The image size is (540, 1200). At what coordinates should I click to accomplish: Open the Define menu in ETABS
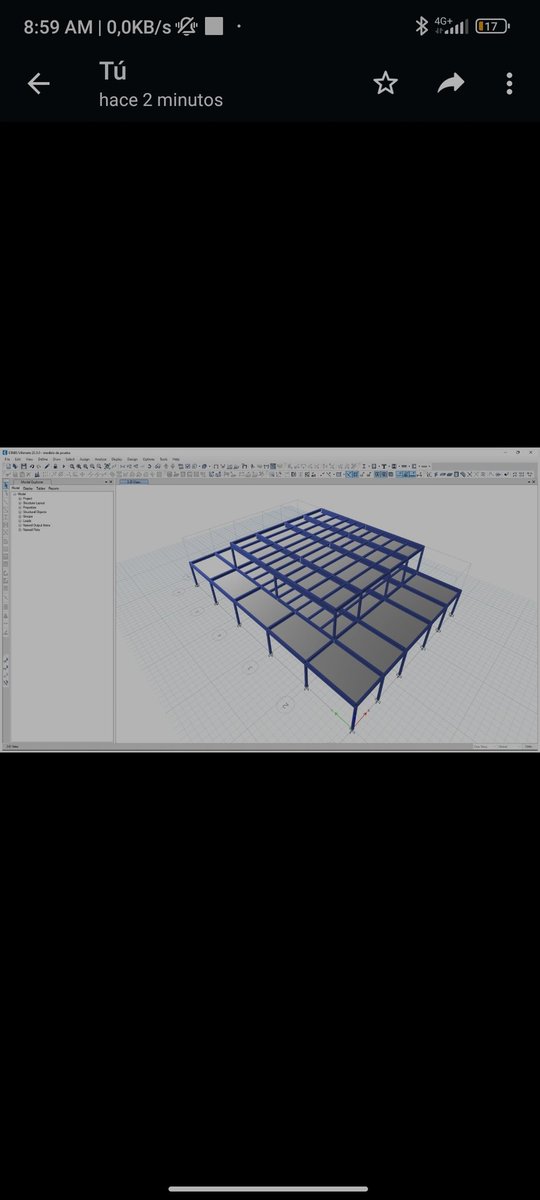click(x=42, y=459)
